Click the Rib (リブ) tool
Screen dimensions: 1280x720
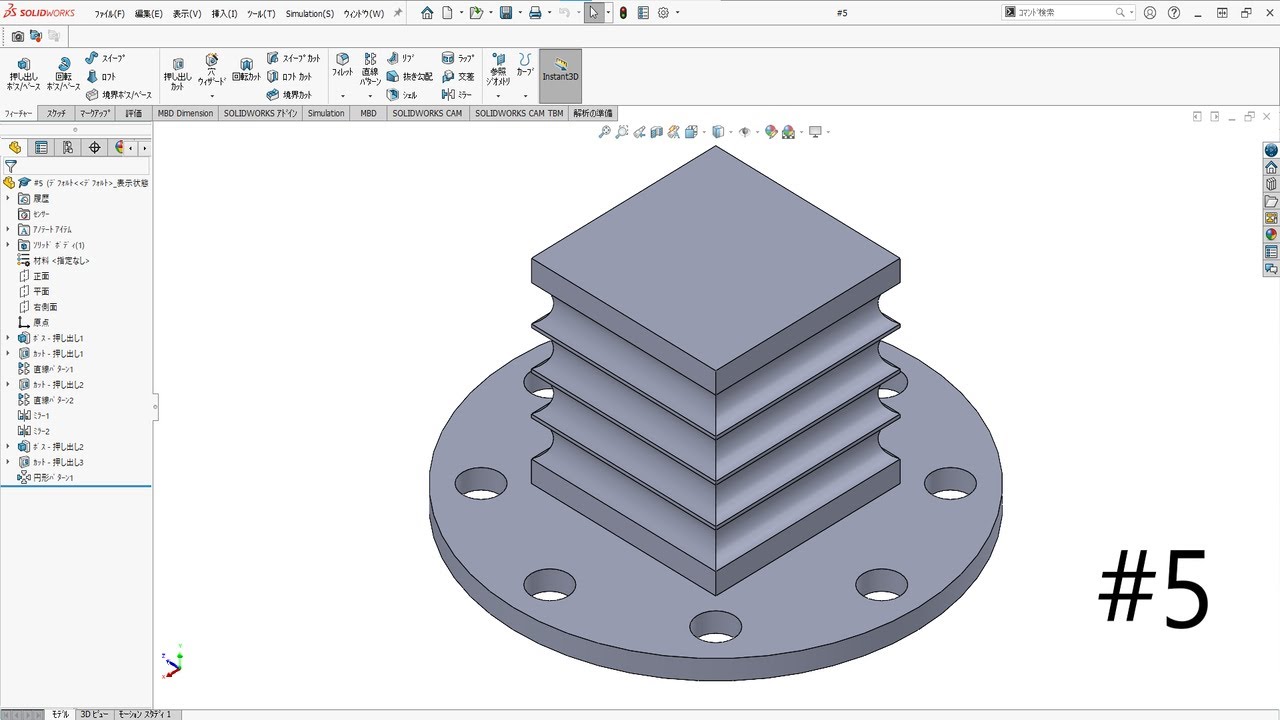pyautogui.click(x=401, y=58)
